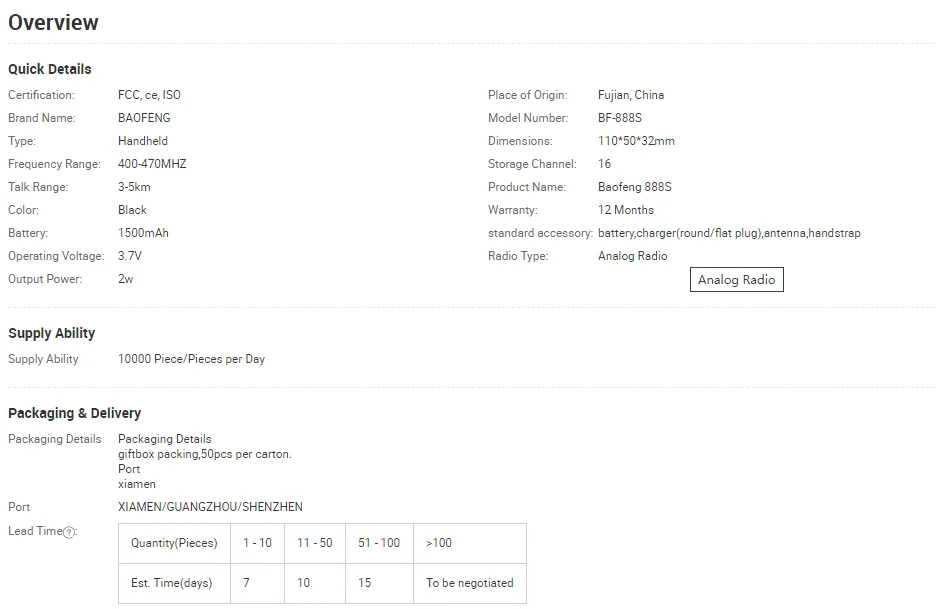Click the text giftbox packing,50pcs per carton.
950x609 pixels.
click(x=205, y=454)
